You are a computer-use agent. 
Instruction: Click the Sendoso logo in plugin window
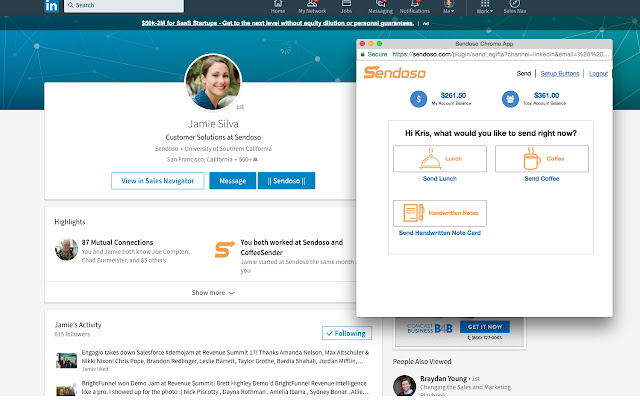coord(395,73)
